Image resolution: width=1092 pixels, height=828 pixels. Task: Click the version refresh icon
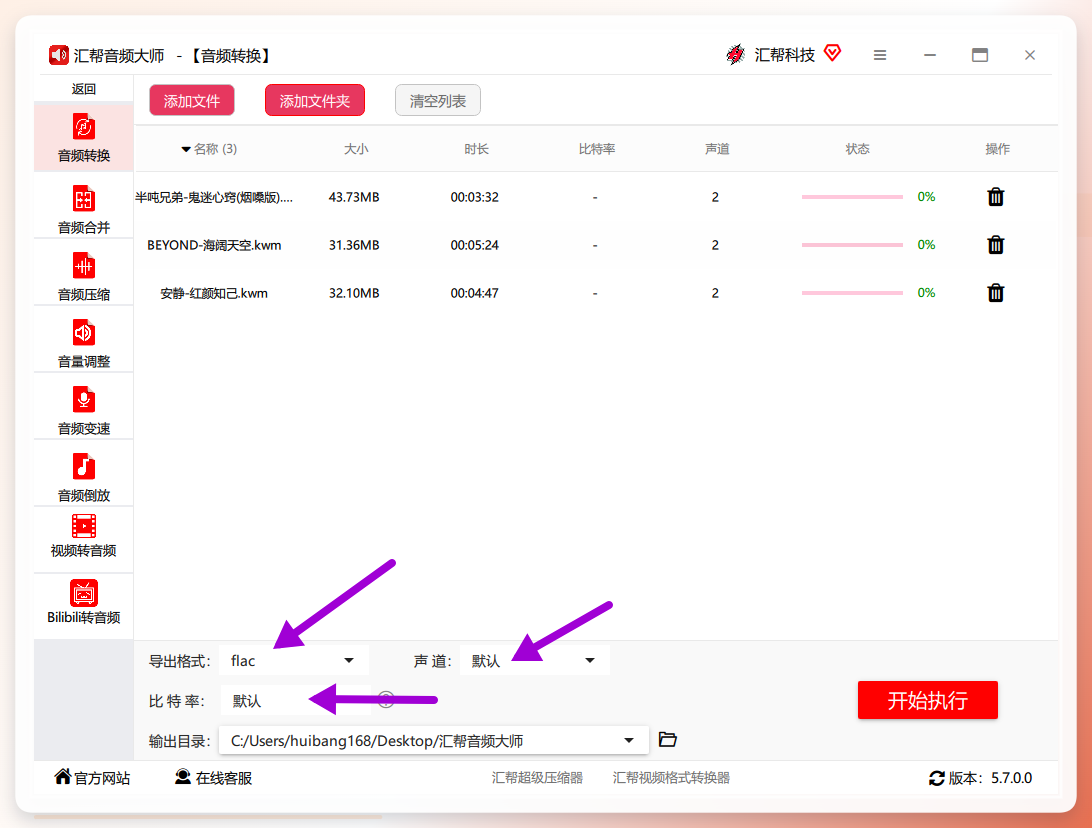coord(937,779)
